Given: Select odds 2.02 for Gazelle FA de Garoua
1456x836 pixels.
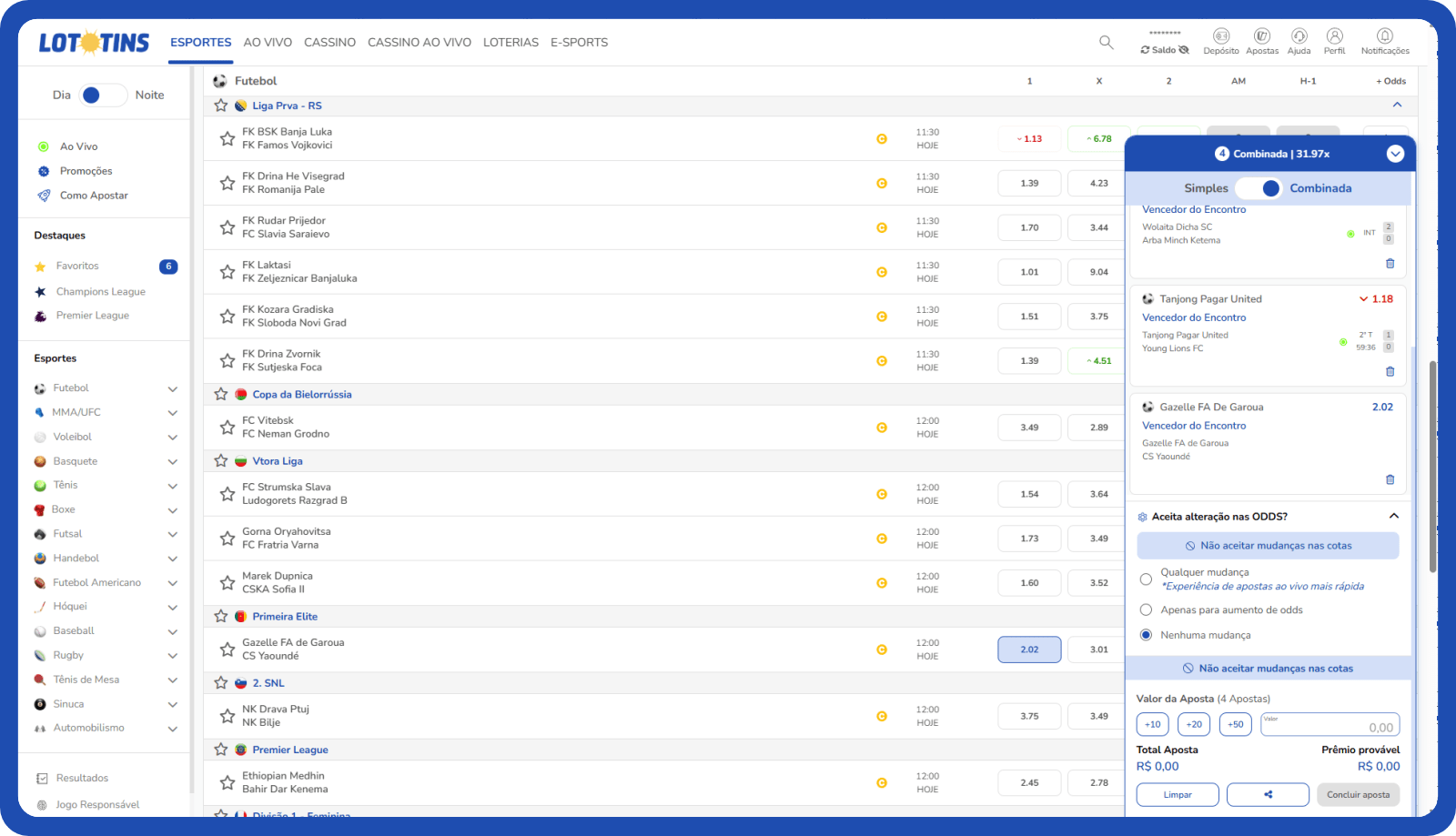Looking at the screenshot, I should (1029, 650).
